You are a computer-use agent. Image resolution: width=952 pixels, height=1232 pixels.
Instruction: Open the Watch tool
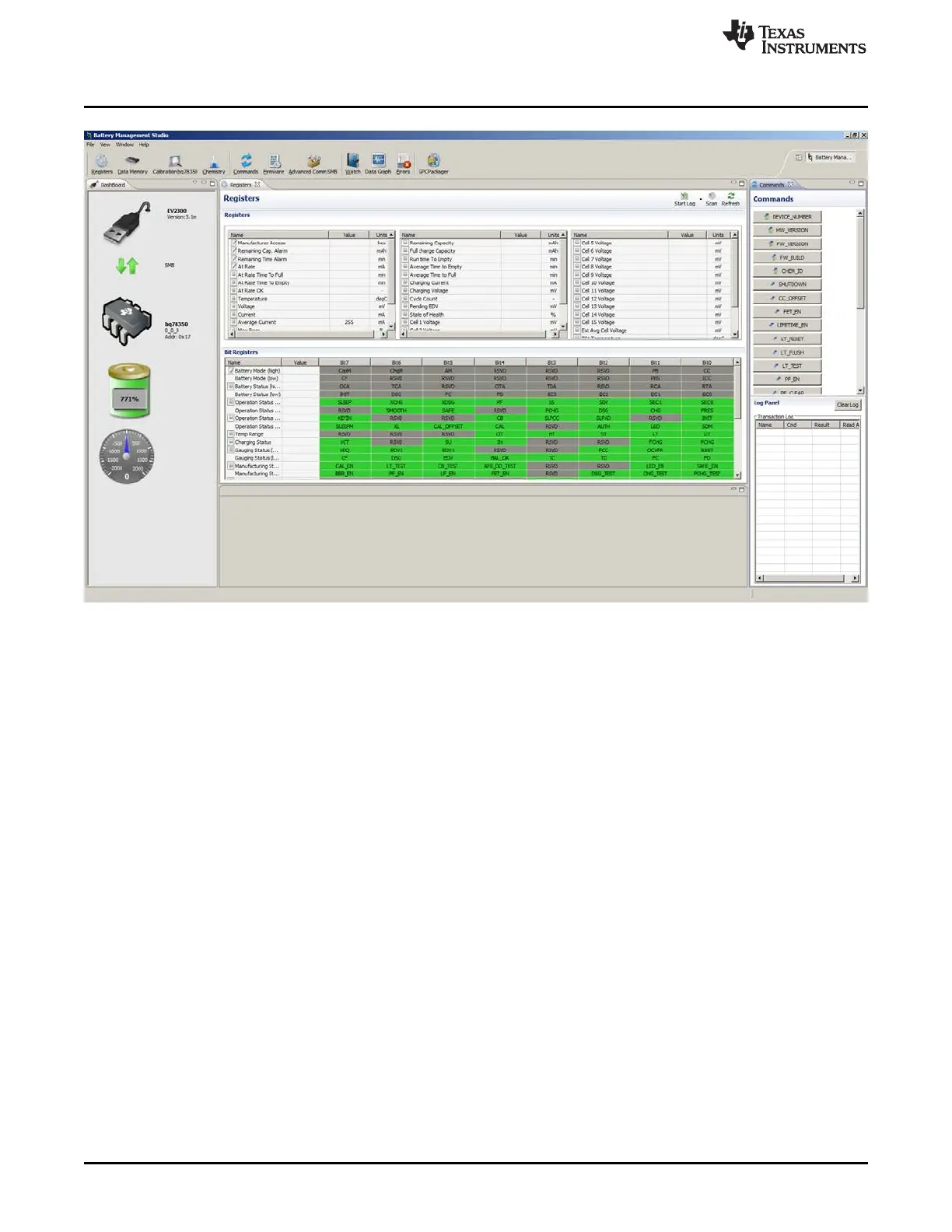353,164
